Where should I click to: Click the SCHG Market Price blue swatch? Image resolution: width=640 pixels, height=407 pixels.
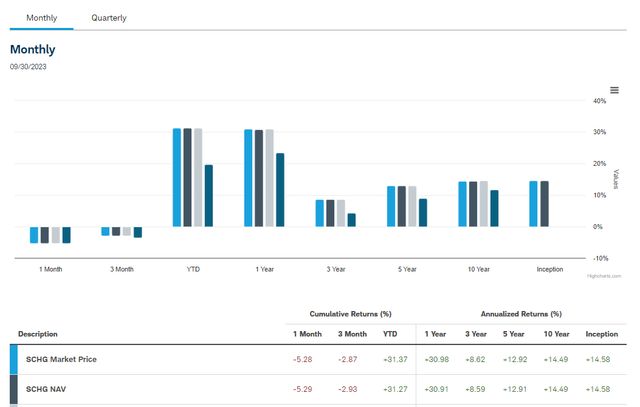(14, 359)
